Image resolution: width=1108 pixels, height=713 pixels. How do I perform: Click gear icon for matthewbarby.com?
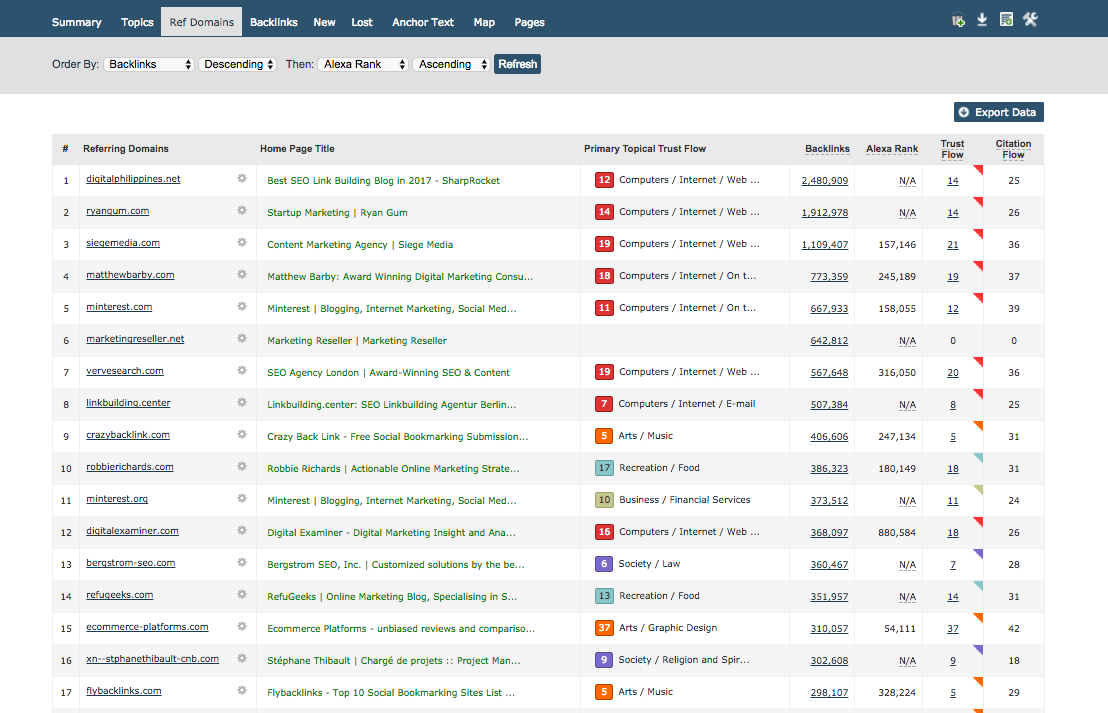pyautogui.click(x=242, y=274)
